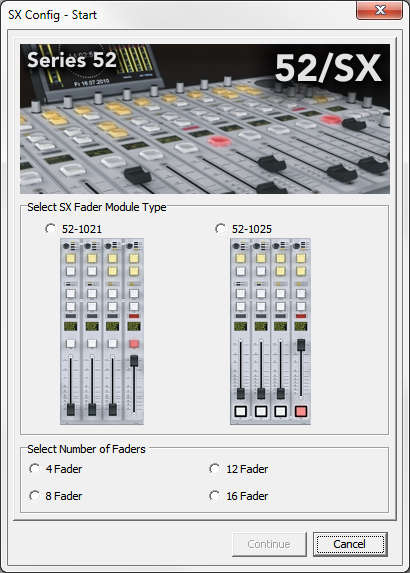Choose the 8 Fader option
This screenshot has height=573, width=410.
click(x=35, y=496)
